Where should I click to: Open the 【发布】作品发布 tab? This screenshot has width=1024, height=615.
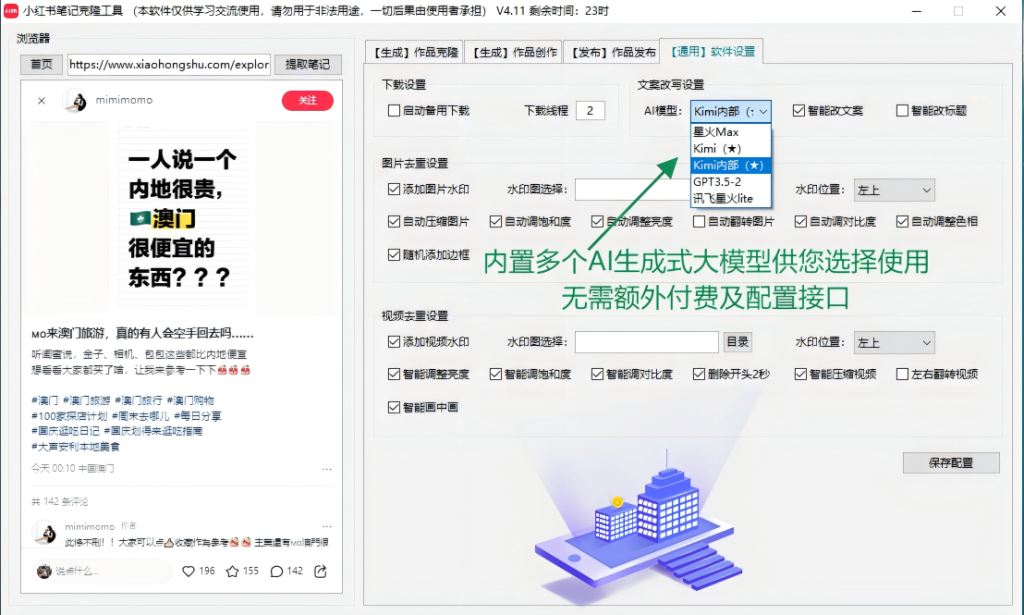point(614,52)
